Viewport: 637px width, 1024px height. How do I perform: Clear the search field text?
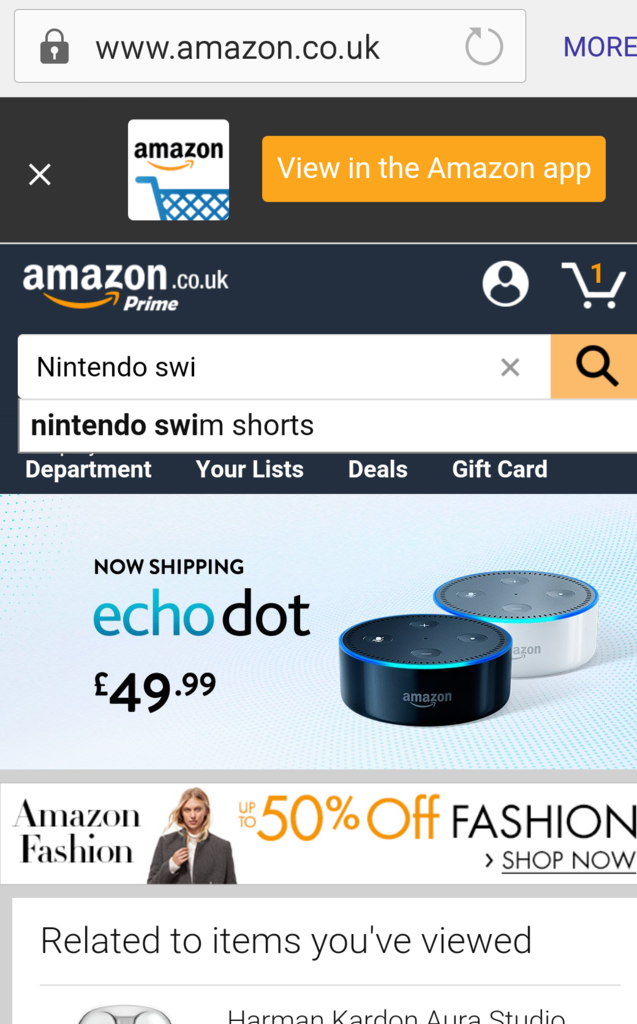click(x=510, y=367)
